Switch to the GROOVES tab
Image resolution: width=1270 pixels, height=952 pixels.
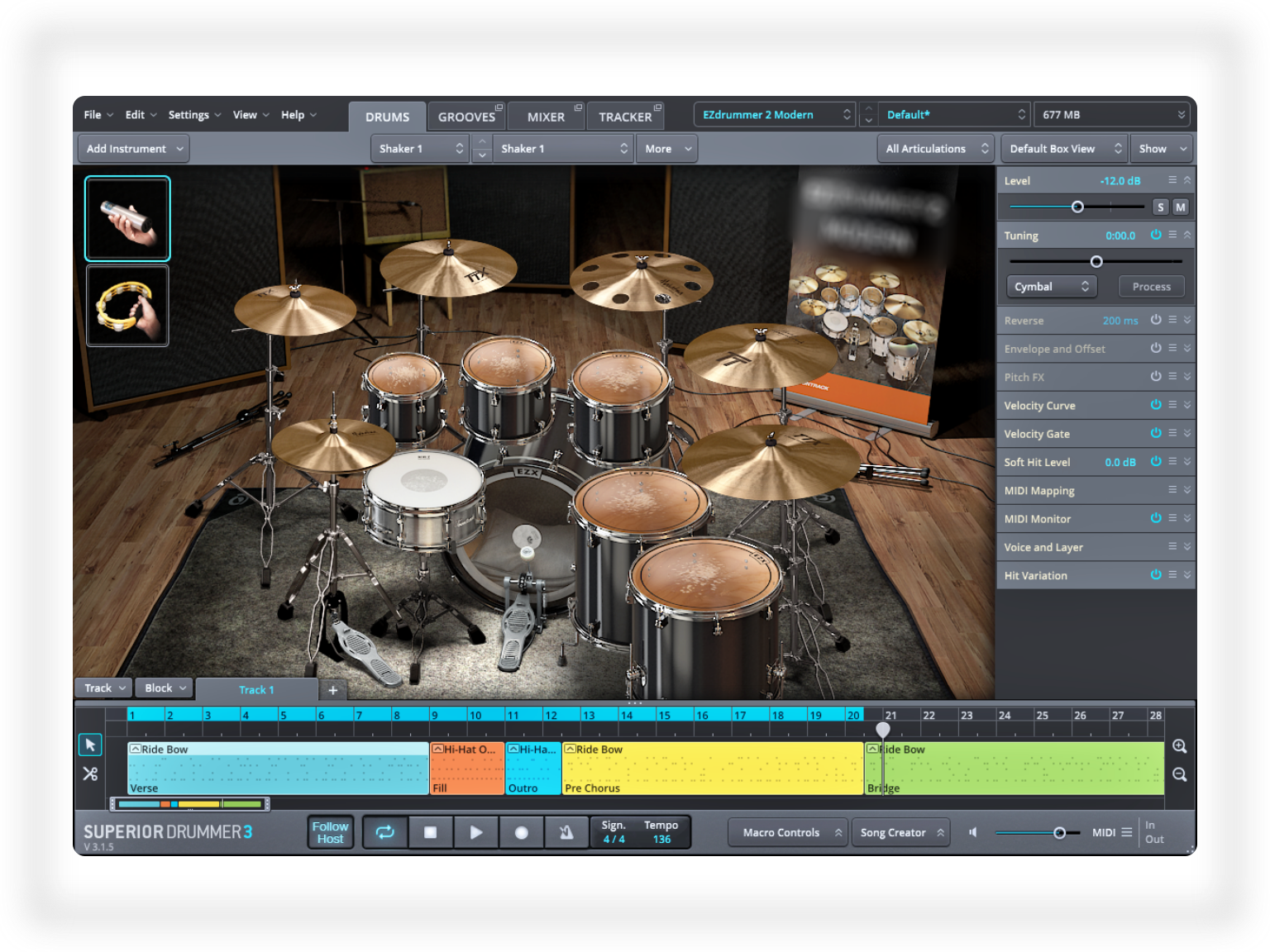pos(466,117)
